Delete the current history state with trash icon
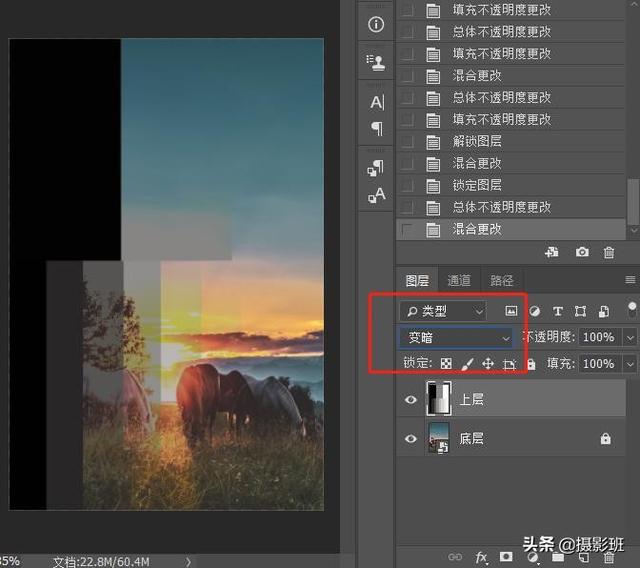 click(609, 253)
